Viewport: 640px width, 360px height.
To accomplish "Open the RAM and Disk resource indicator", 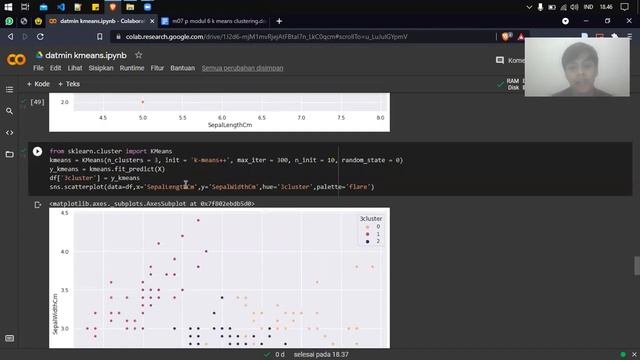I will (x=513, y=84).
